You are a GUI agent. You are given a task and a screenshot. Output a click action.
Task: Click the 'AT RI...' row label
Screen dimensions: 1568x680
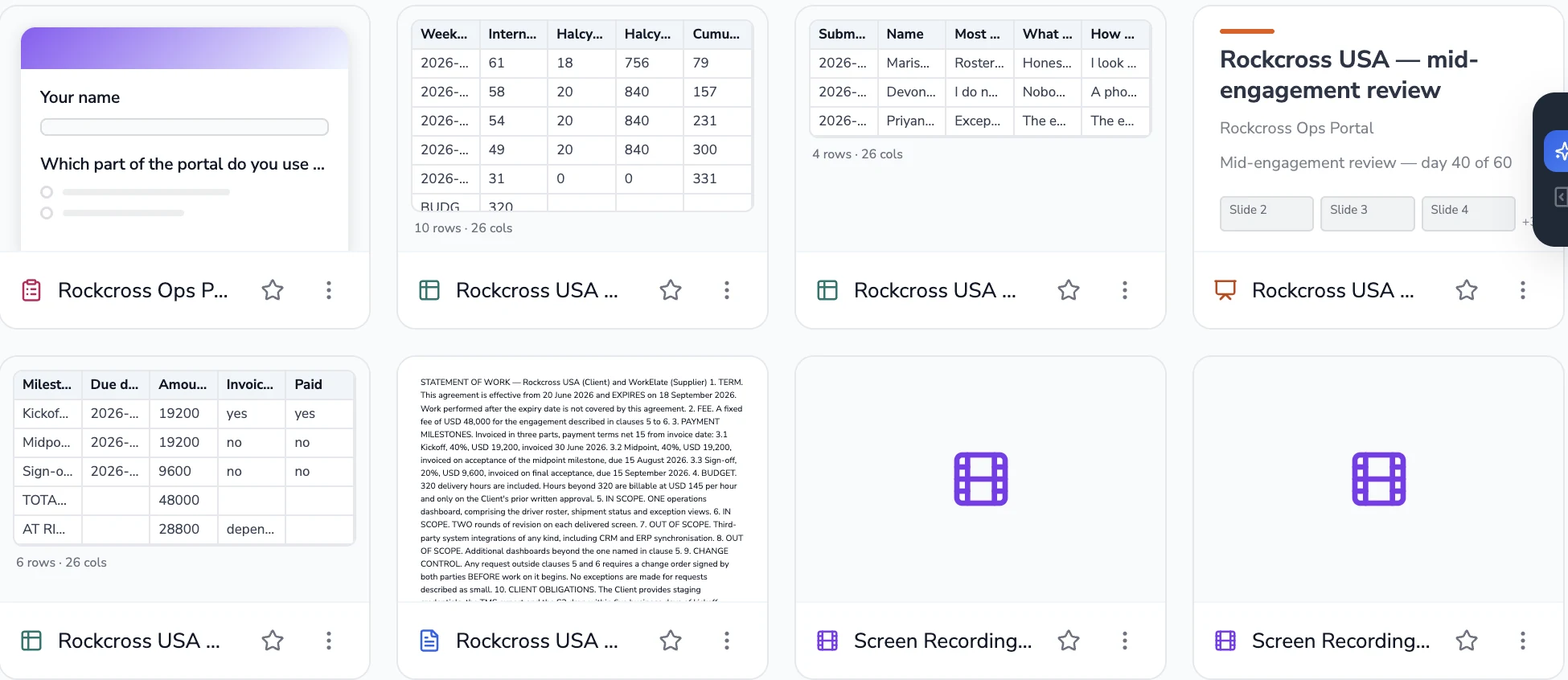point(48,529)
